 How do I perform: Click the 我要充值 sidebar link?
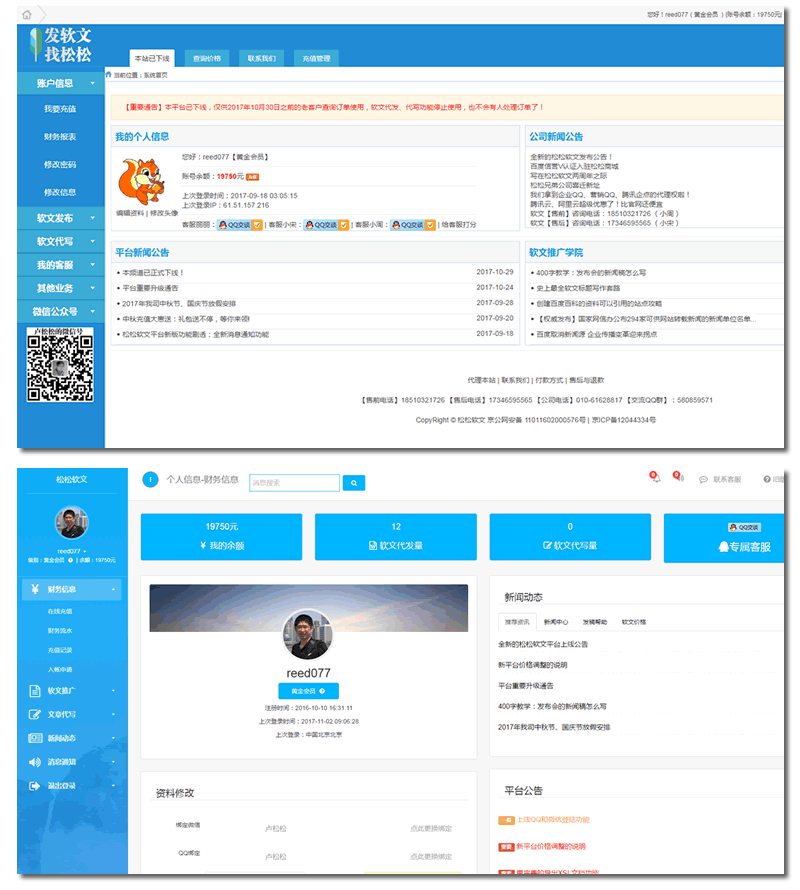tap(60, 109)
